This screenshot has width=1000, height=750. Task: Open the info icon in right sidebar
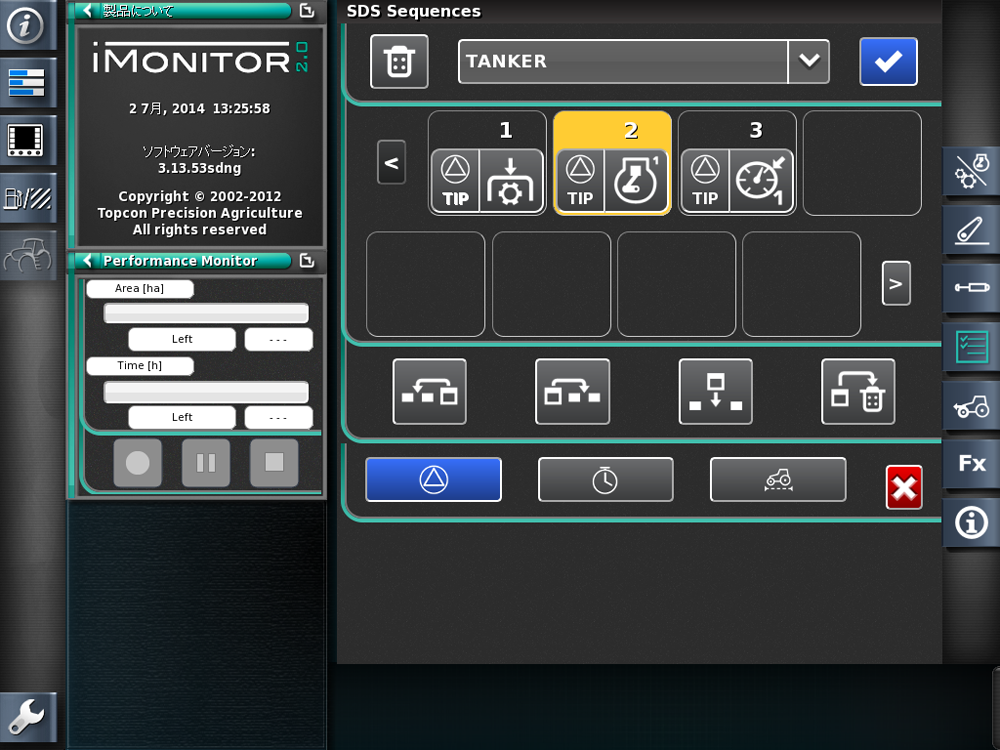coord(971,523)
